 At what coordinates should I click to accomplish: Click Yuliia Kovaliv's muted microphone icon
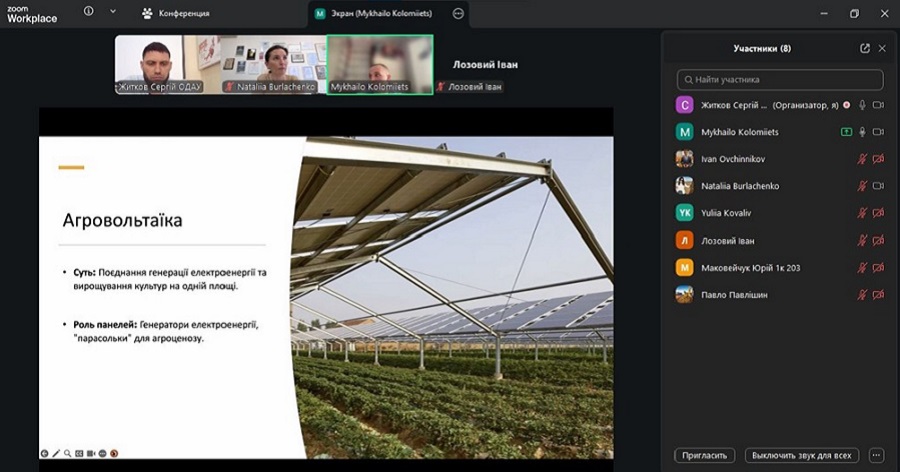[862, 213]
